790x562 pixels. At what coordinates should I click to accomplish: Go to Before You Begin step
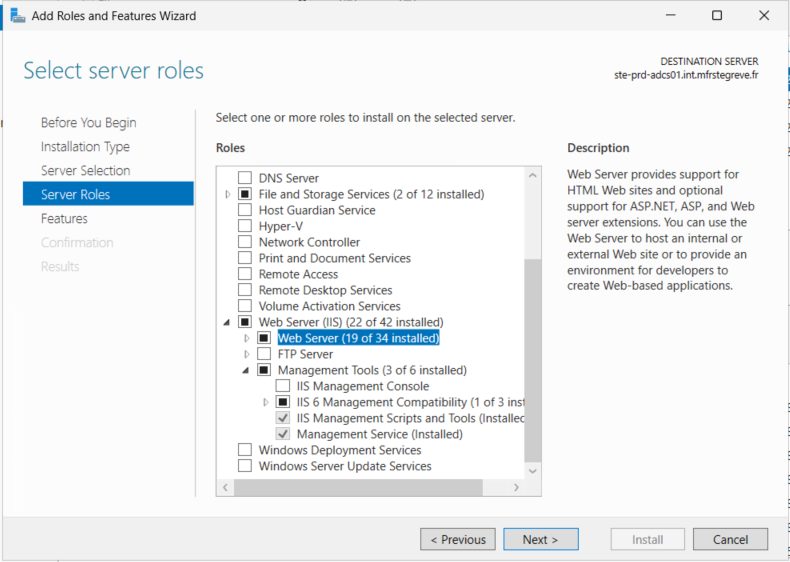[89, 122]
